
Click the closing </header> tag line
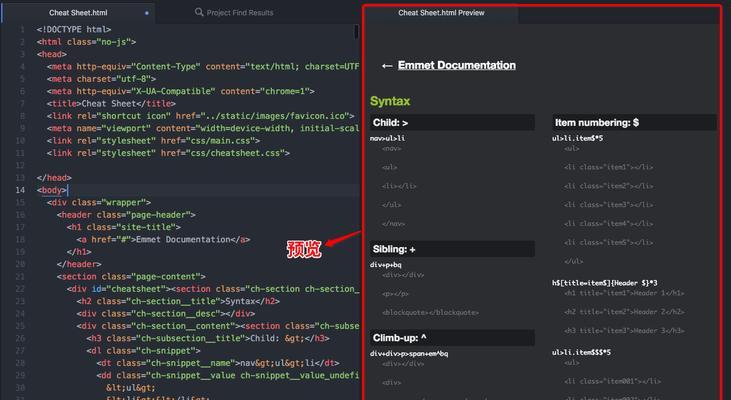[x=79, y=264]
